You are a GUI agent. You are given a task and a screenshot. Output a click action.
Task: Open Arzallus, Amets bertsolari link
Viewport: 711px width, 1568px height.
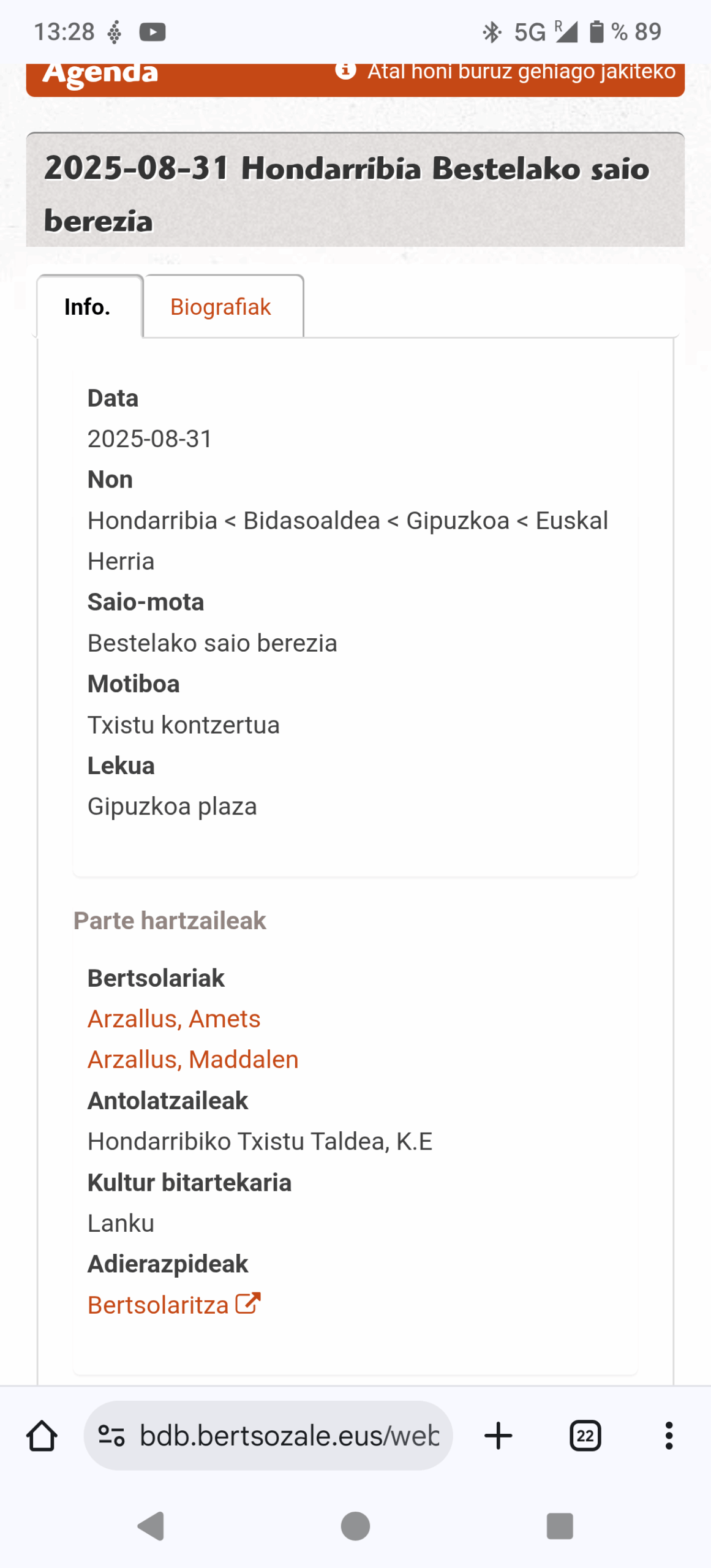click(x=174, y=1019)
